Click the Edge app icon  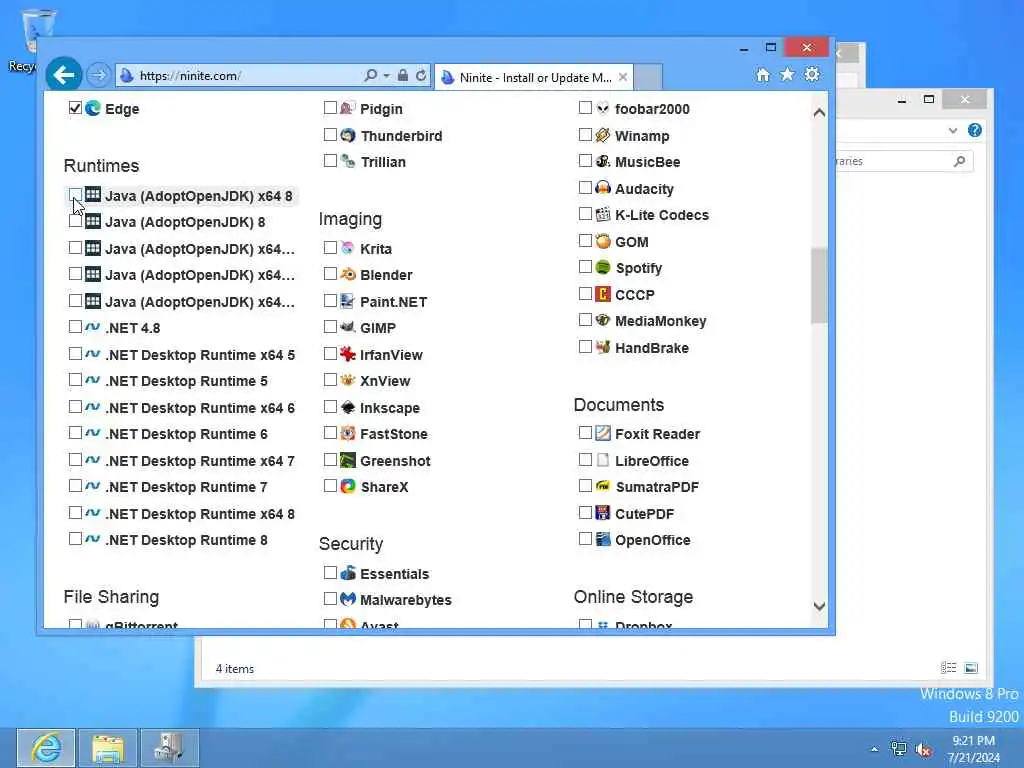[93, 108]
